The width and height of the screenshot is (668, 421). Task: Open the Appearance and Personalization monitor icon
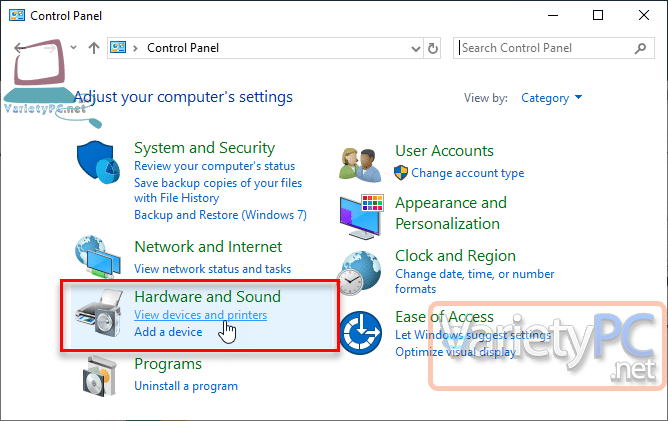point(361,216)
